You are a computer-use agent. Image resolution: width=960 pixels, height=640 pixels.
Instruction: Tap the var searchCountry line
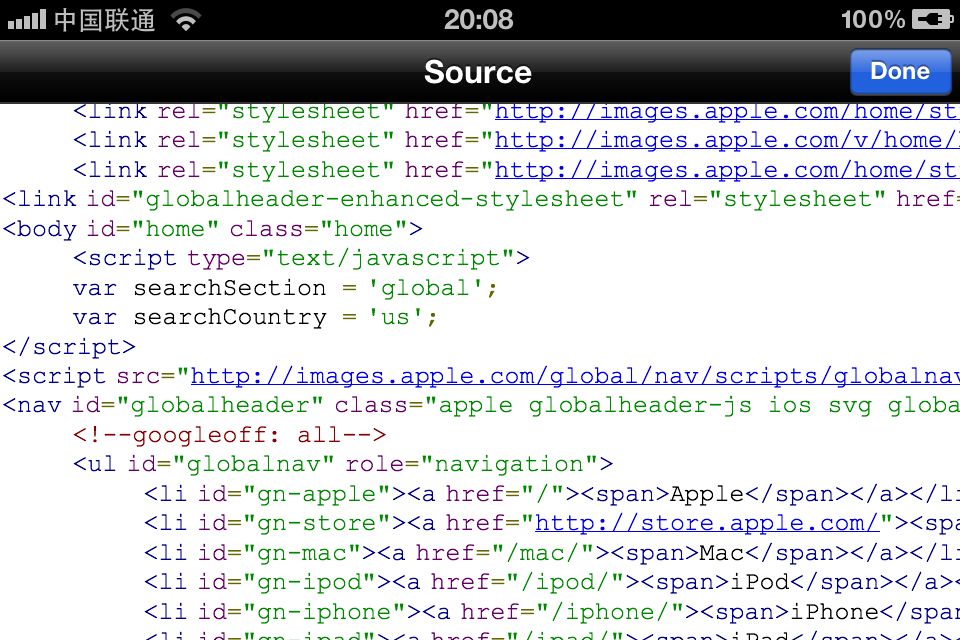[x=255, y=317]
